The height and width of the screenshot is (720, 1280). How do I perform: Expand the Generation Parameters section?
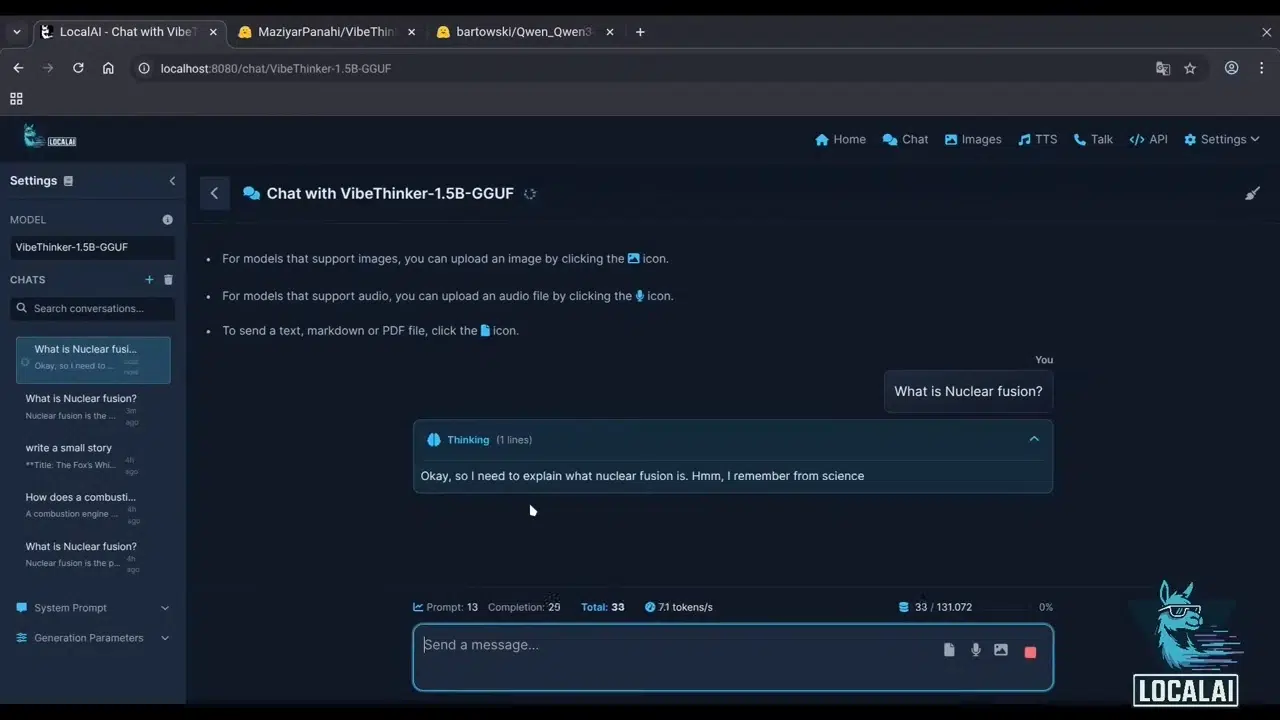(93, 638)
